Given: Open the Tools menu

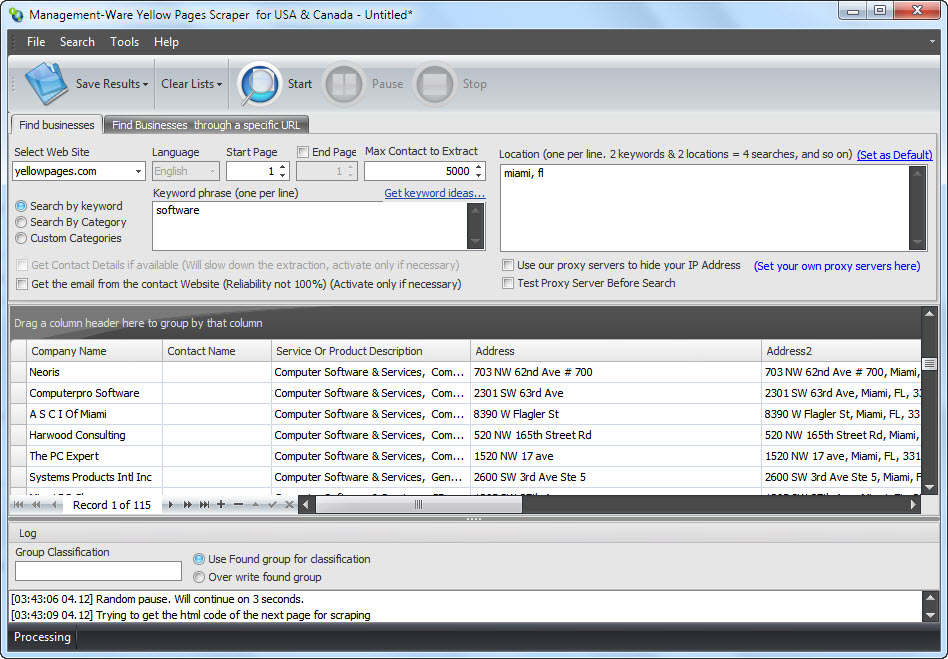Looking at the screenshot, I should 124,42.
